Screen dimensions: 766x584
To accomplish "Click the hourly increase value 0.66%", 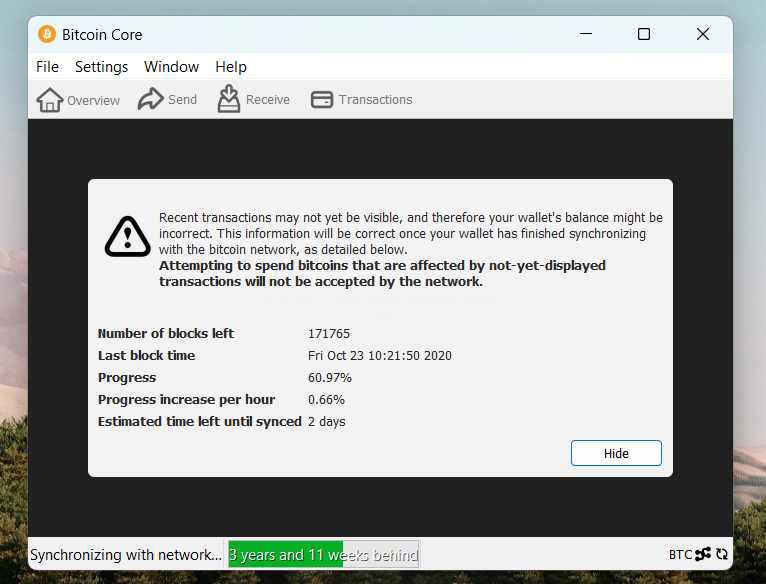I will click(326, 399).
